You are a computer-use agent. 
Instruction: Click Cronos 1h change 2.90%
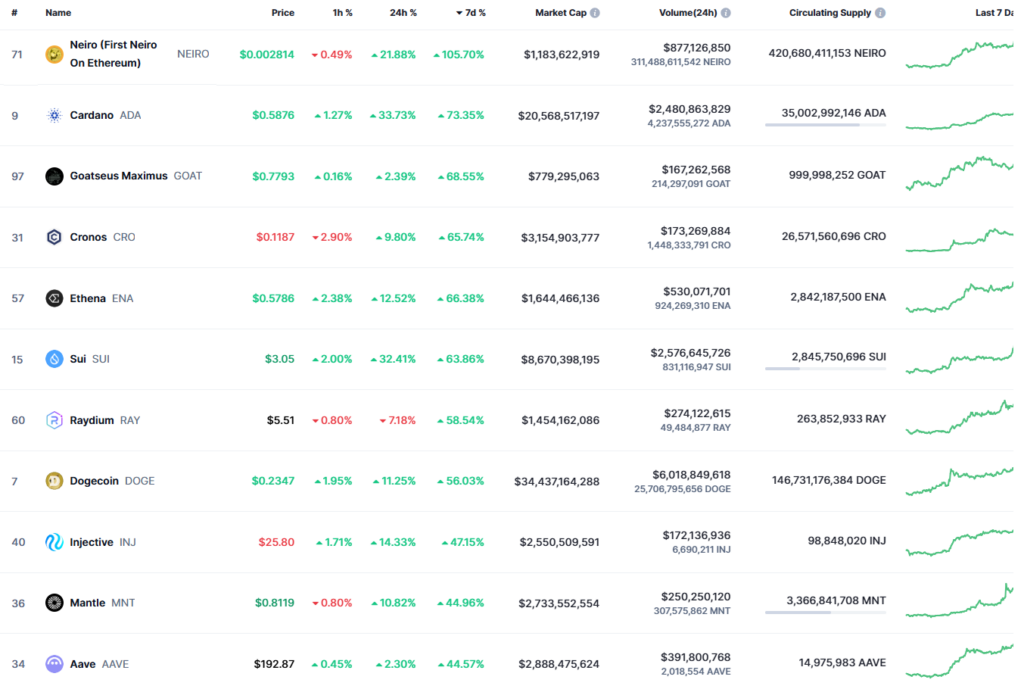point(332,238)
